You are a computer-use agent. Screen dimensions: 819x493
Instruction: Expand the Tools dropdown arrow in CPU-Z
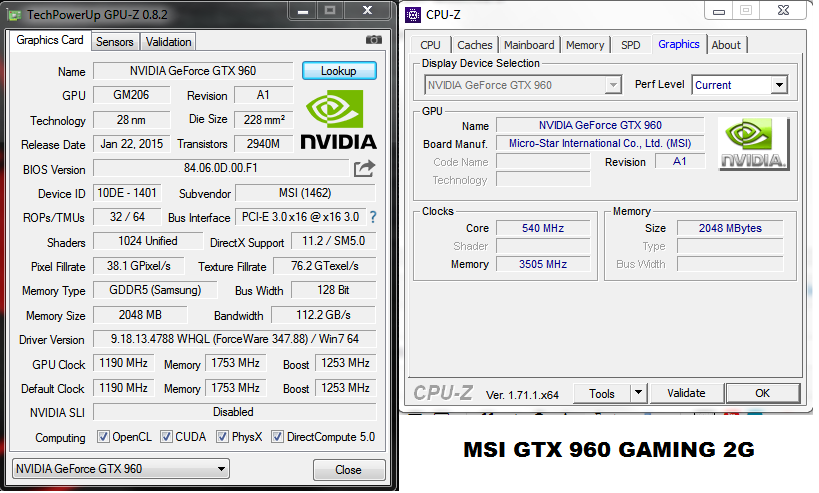pos(638,393)
